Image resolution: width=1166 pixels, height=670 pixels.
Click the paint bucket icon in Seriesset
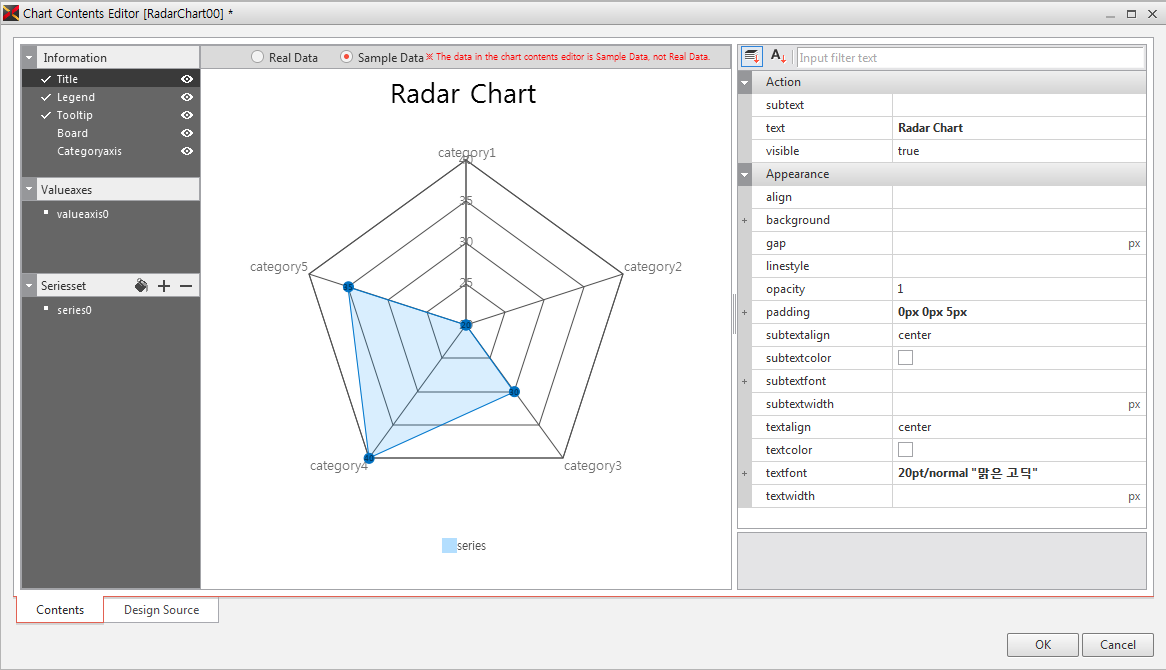tap(141, 286)
